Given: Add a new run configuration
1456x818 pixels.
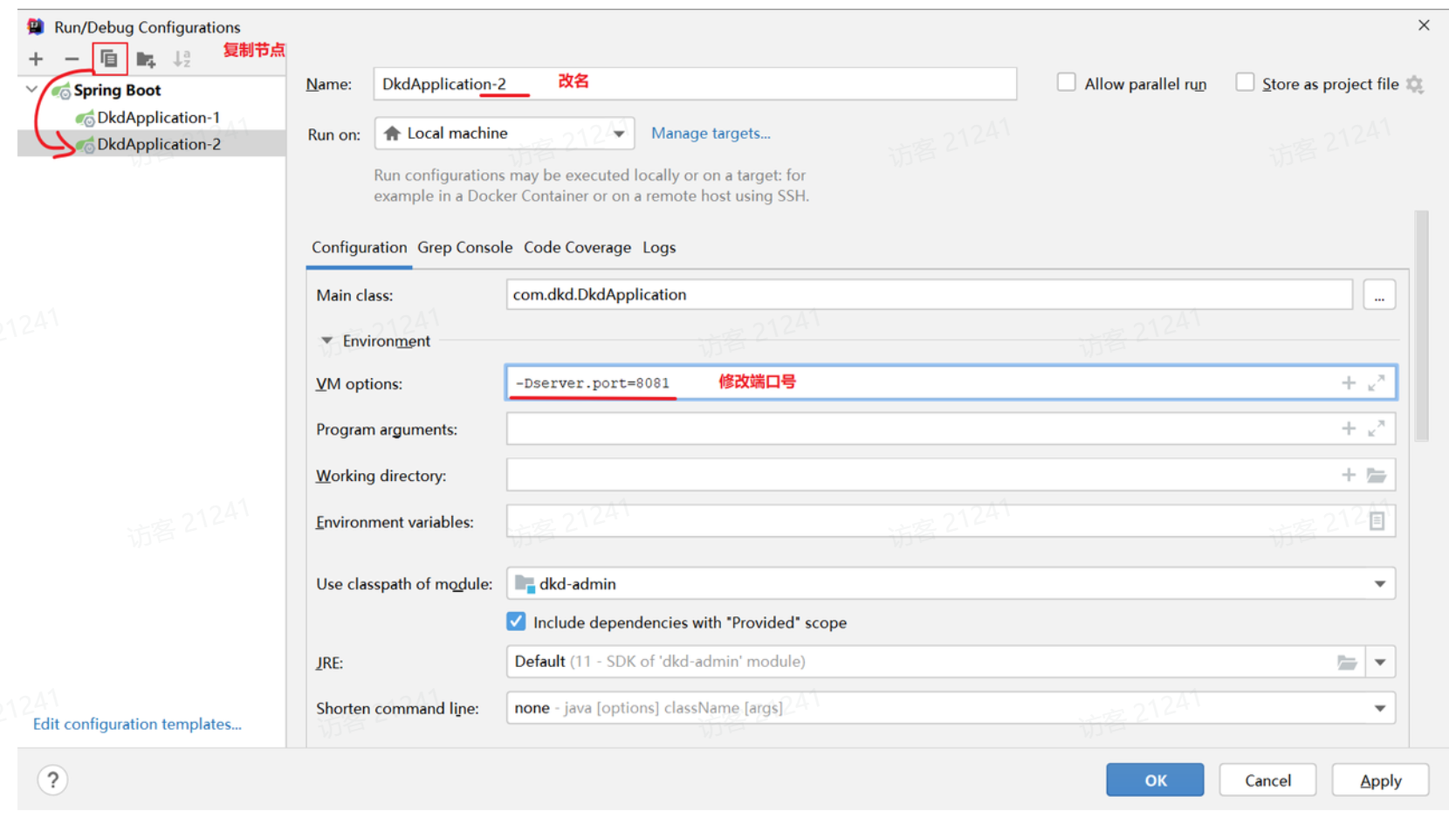Looking at the screenshot, I should tap(36, 59).
